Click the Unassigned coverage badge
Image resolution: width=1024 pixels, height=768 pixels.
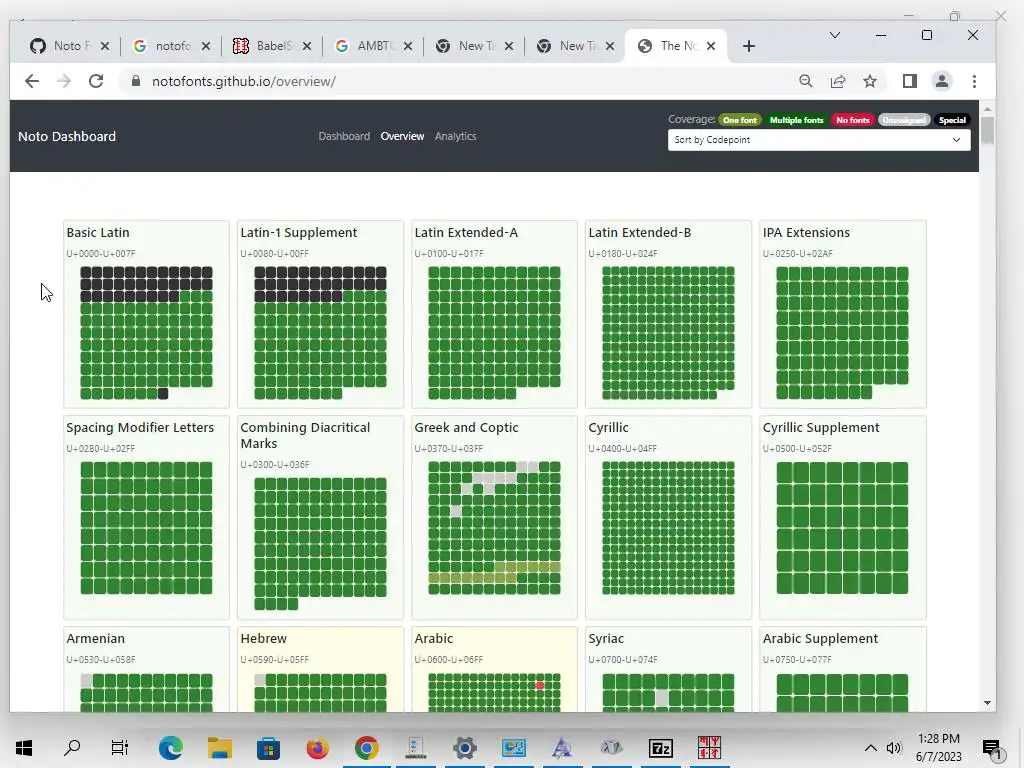click(904, 120)
